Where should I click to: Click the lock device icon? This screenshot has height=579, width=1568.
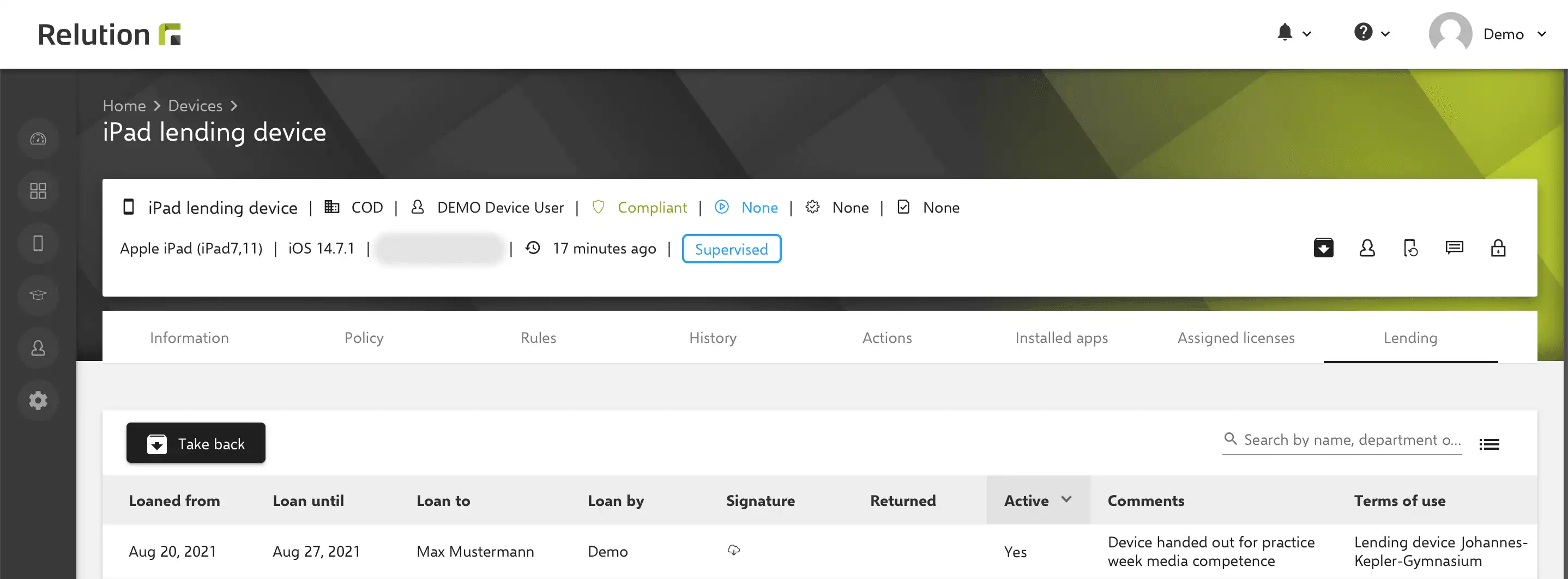pos(1498,248)
